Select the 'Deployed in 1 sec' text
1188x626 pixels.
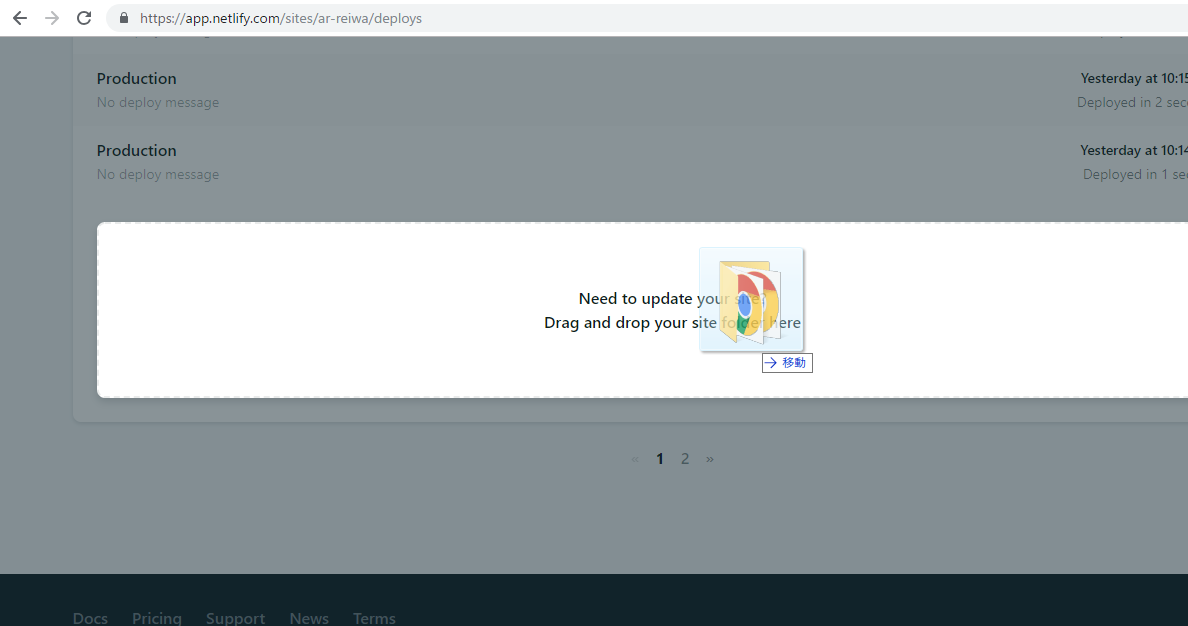[1135, 174]
